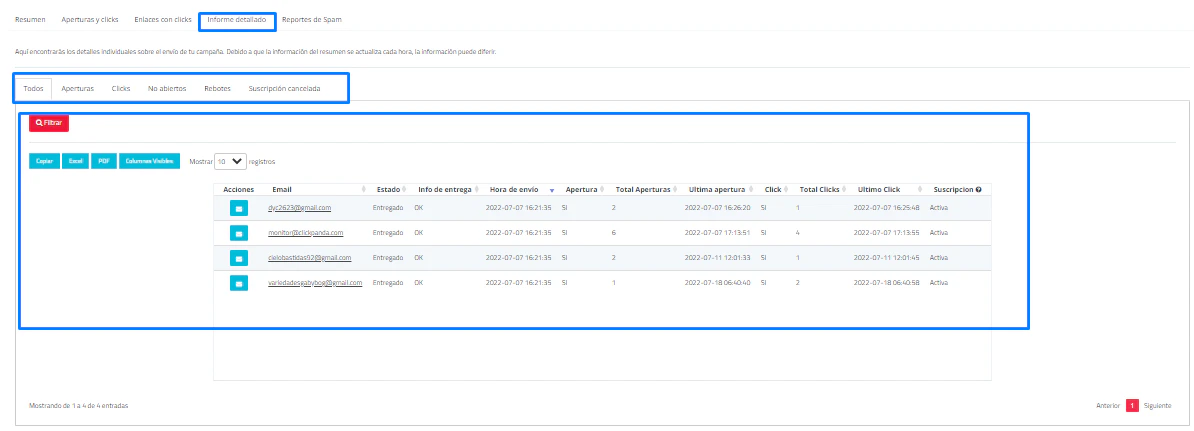Image resolution: width=1194 pixels, height=431 pixels.
Task: Sort by the Hora de envio column
Action: tap(521, 189)
